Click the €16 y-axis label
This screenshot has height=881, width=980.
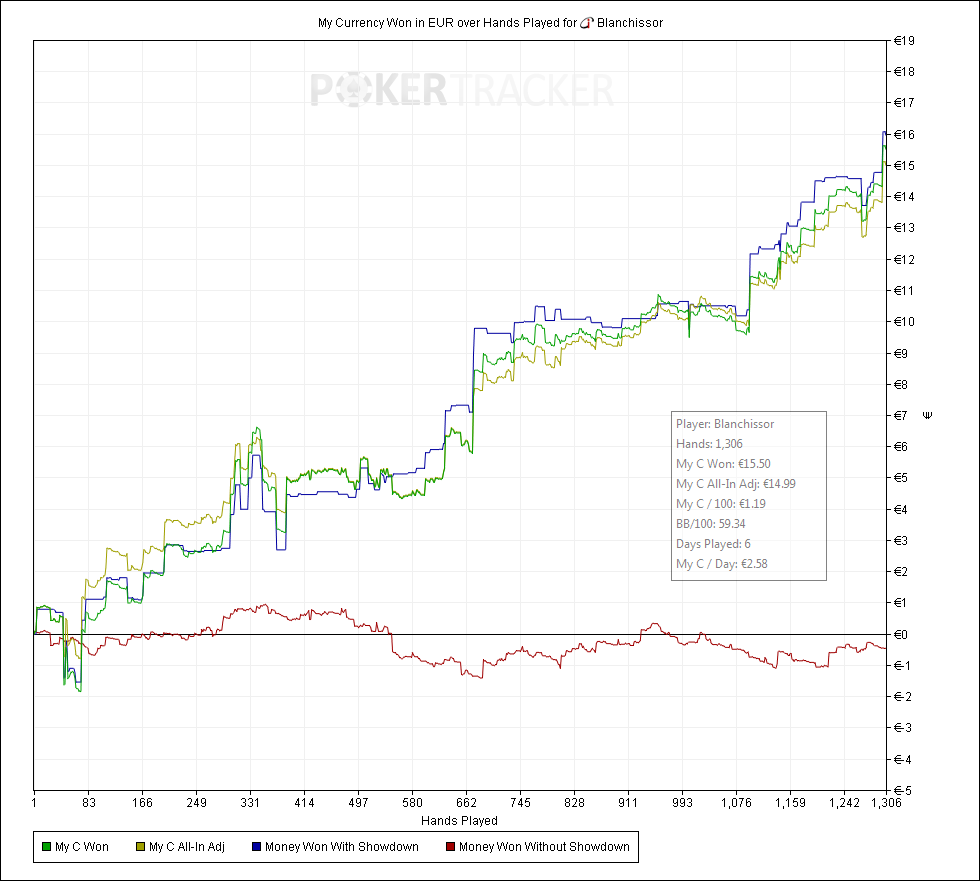[904, 135]
